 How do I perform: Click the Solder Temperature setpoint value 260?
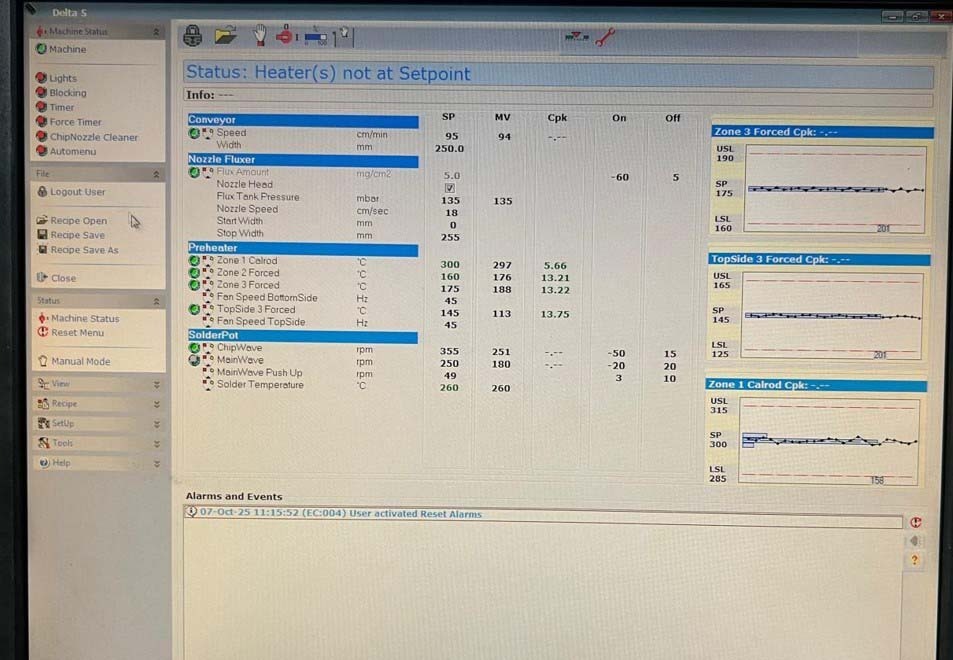click(450, 388)
